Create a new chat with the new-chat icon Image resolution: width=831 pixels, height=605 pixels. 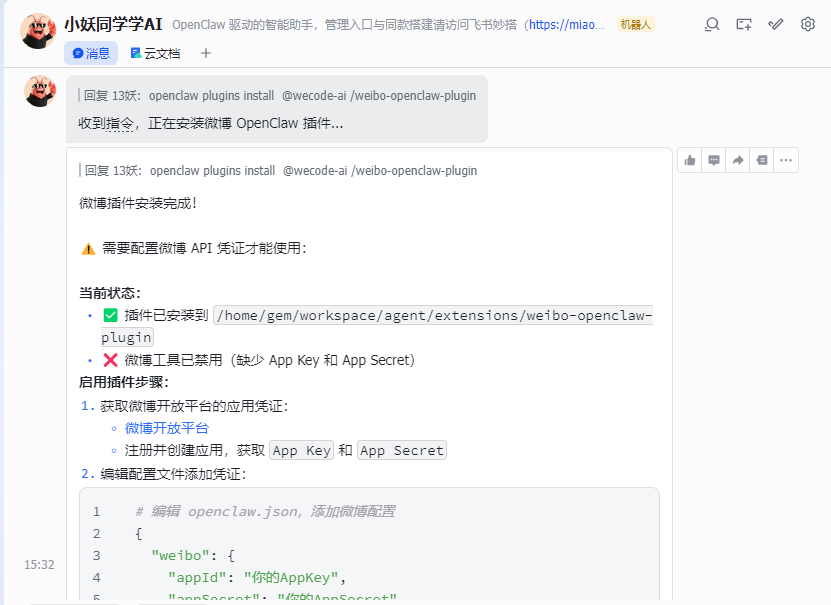click(743, 24)
